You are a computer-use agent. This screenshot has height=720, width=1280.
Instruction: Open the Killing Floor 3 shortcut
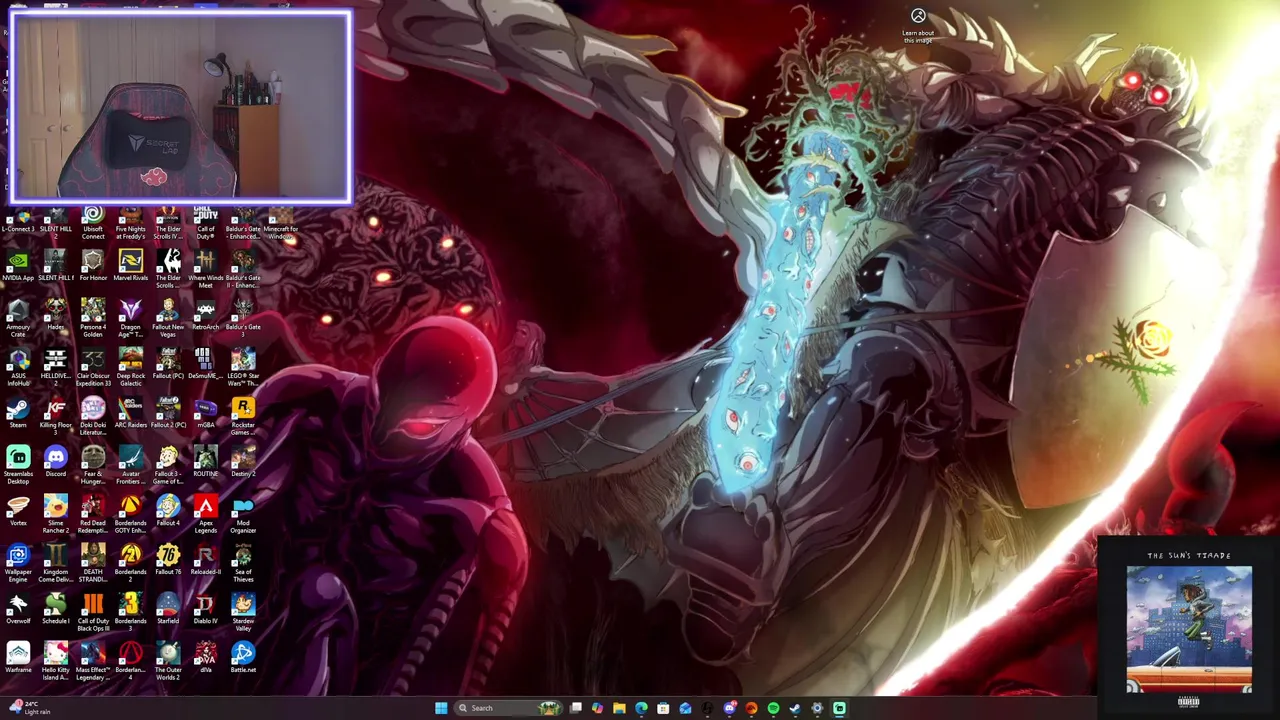click(55, 418)
